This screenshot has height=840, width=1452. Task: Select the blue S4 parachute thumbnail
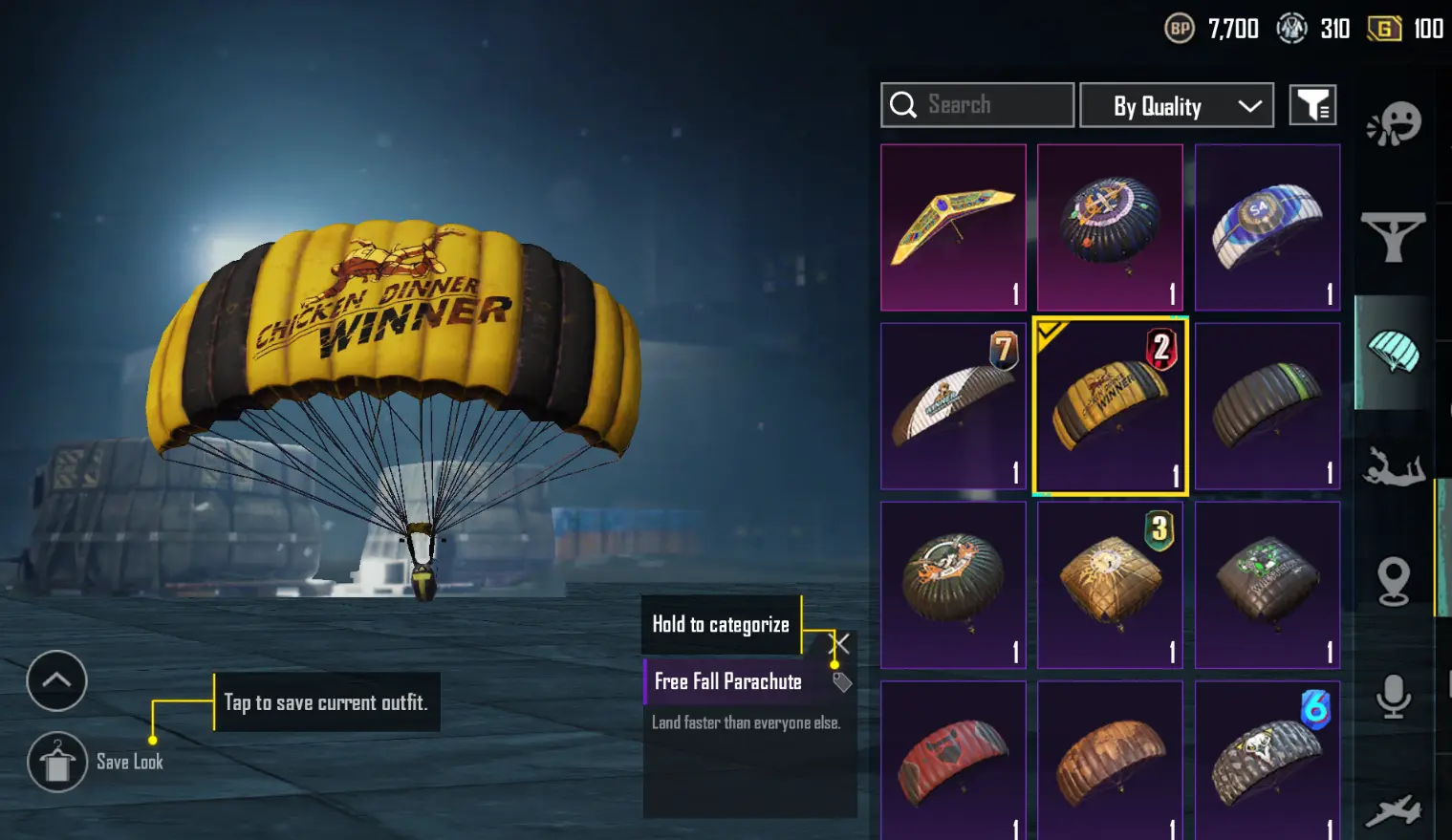click(1268, 227)
